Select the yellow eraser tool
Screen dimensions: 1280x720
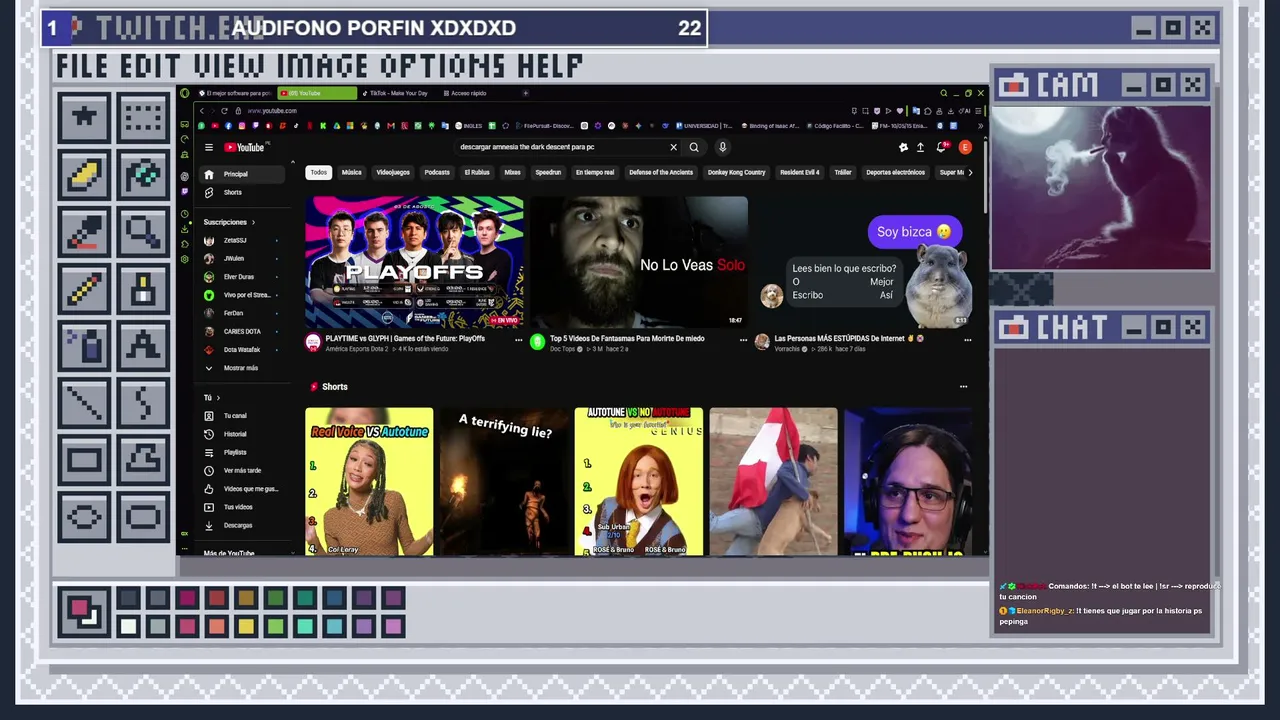84,176
